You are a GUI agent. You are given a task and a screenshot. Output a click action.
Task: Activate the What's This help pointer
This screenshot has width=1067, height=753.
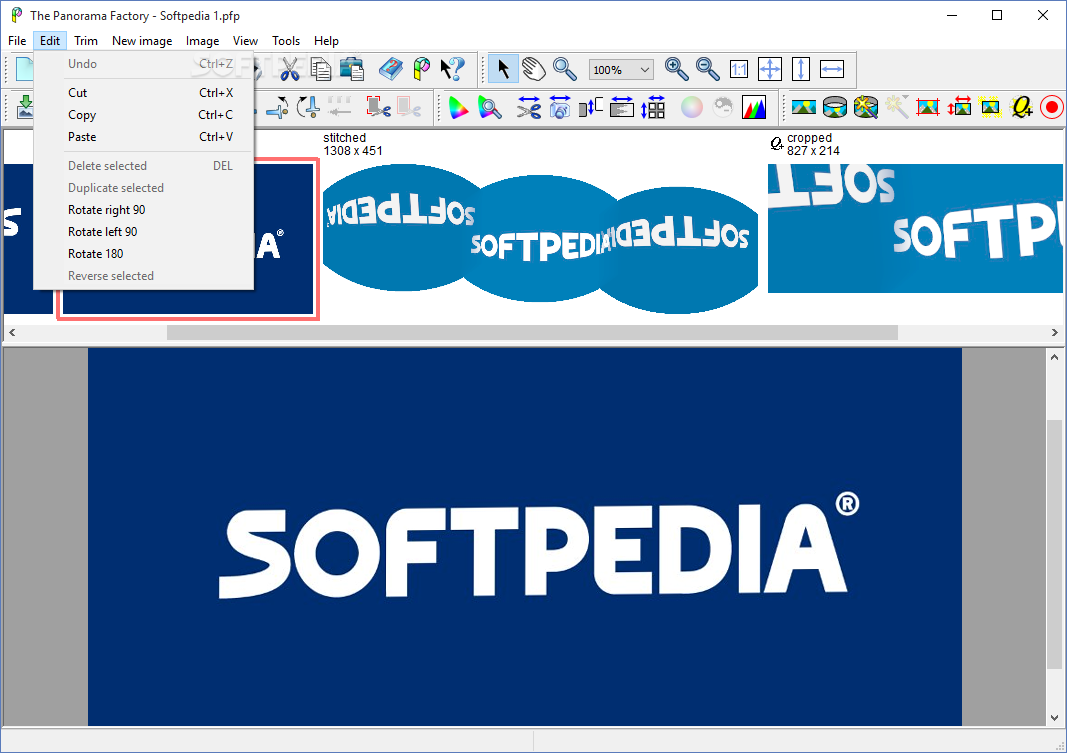[452, 69]
